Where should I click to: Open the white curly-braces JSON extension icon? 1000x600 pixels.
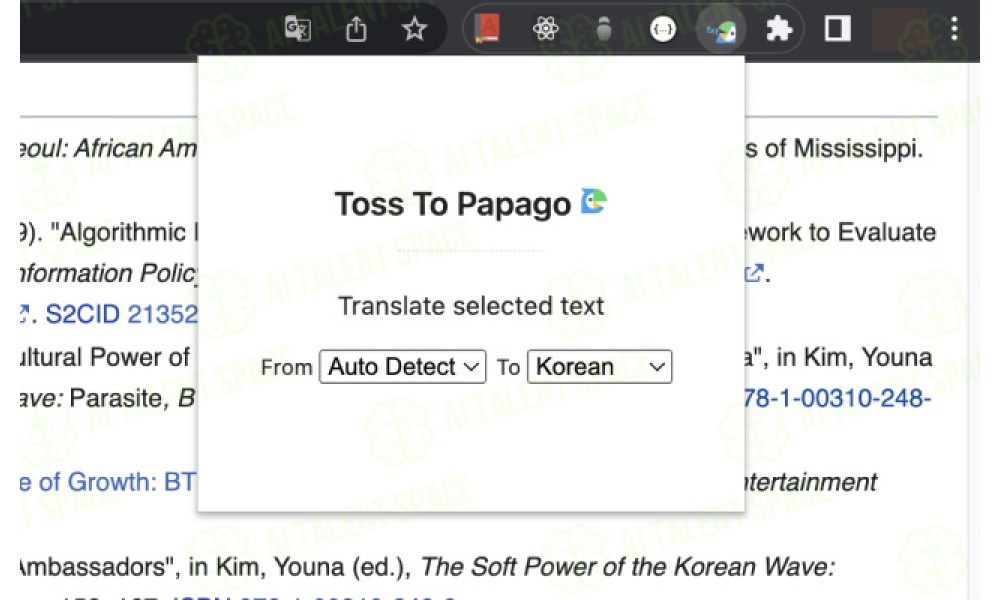(x=663, y=29)
